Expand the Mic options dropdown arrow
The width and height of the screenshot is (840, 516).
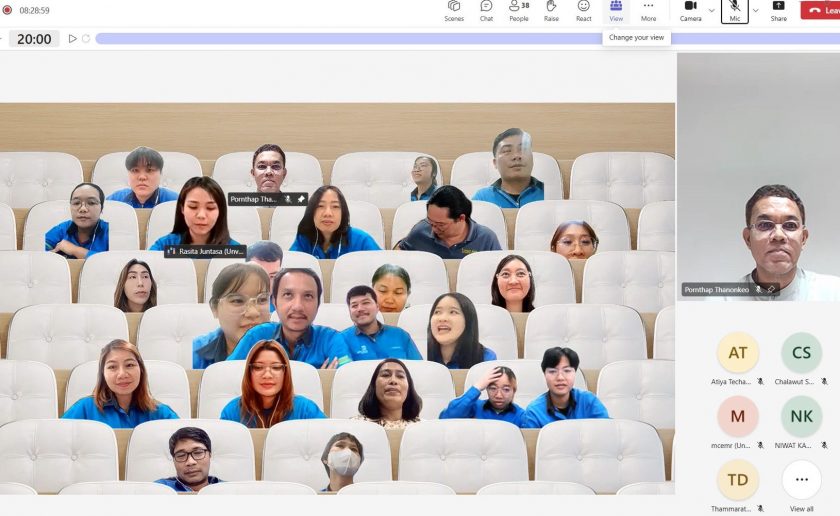tap(755, 11)
